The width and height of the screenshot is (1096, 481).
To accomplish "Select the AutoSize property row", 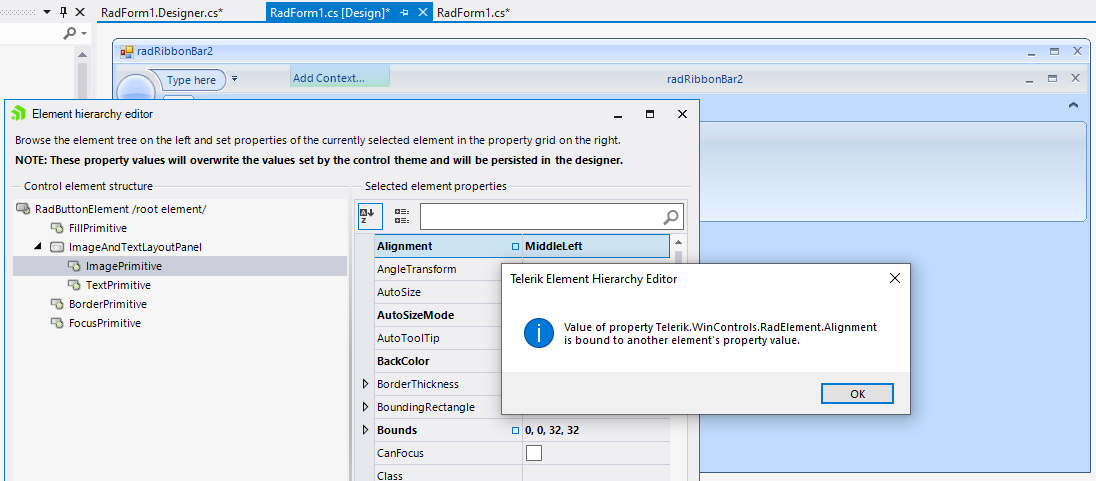I will pos(438,292).
